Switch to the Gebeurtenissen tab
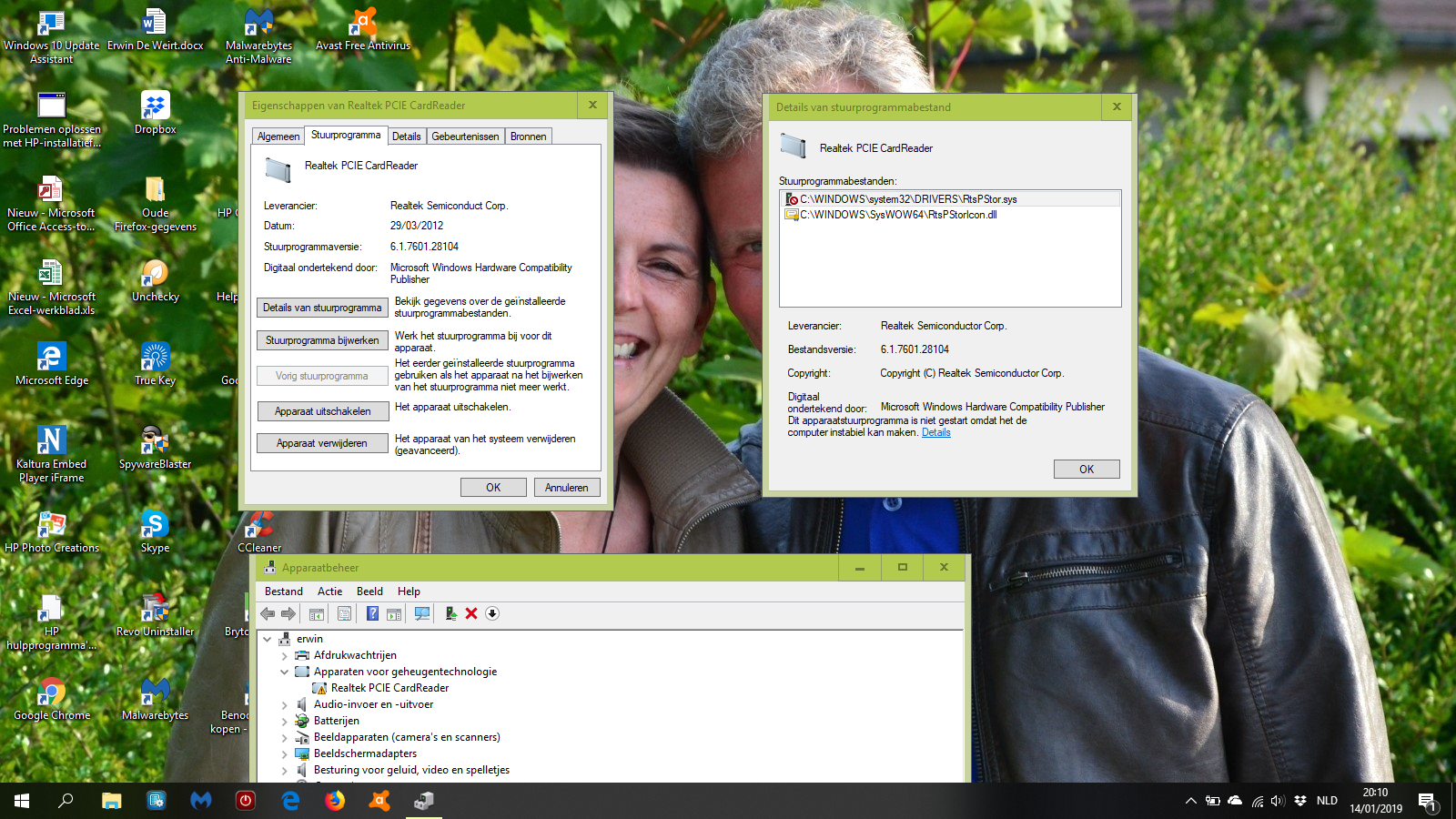Image resolution: width=1456 pixels, height=819 pixels. click(465, 136)
